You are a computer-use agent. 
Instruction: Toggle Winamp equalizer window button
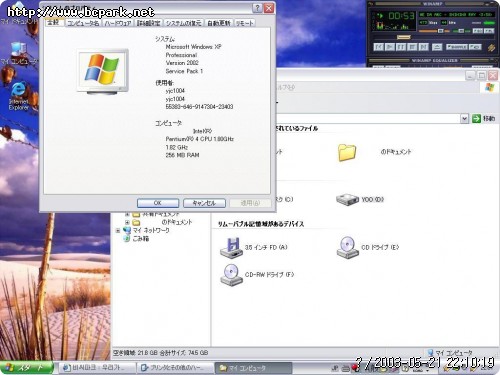click(478, 31)
